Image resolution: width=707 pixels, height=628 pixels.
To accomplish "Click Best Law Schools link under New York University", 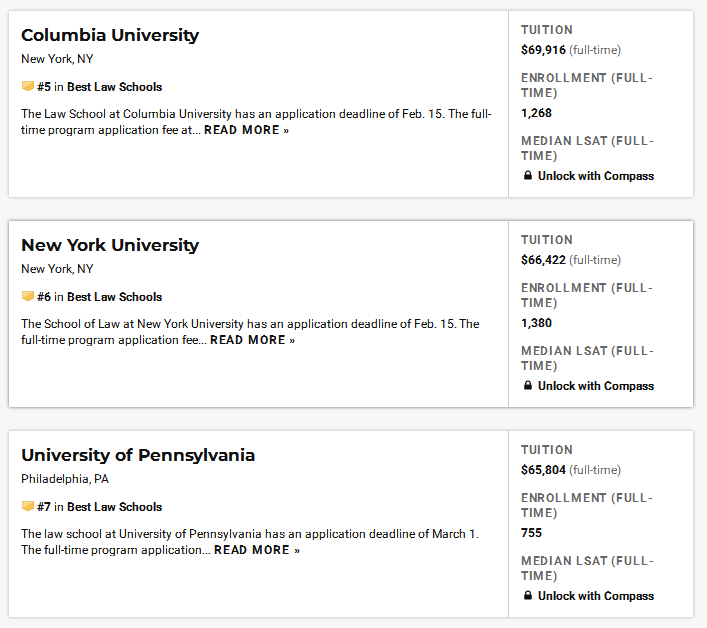I will (x=114, y=297).
